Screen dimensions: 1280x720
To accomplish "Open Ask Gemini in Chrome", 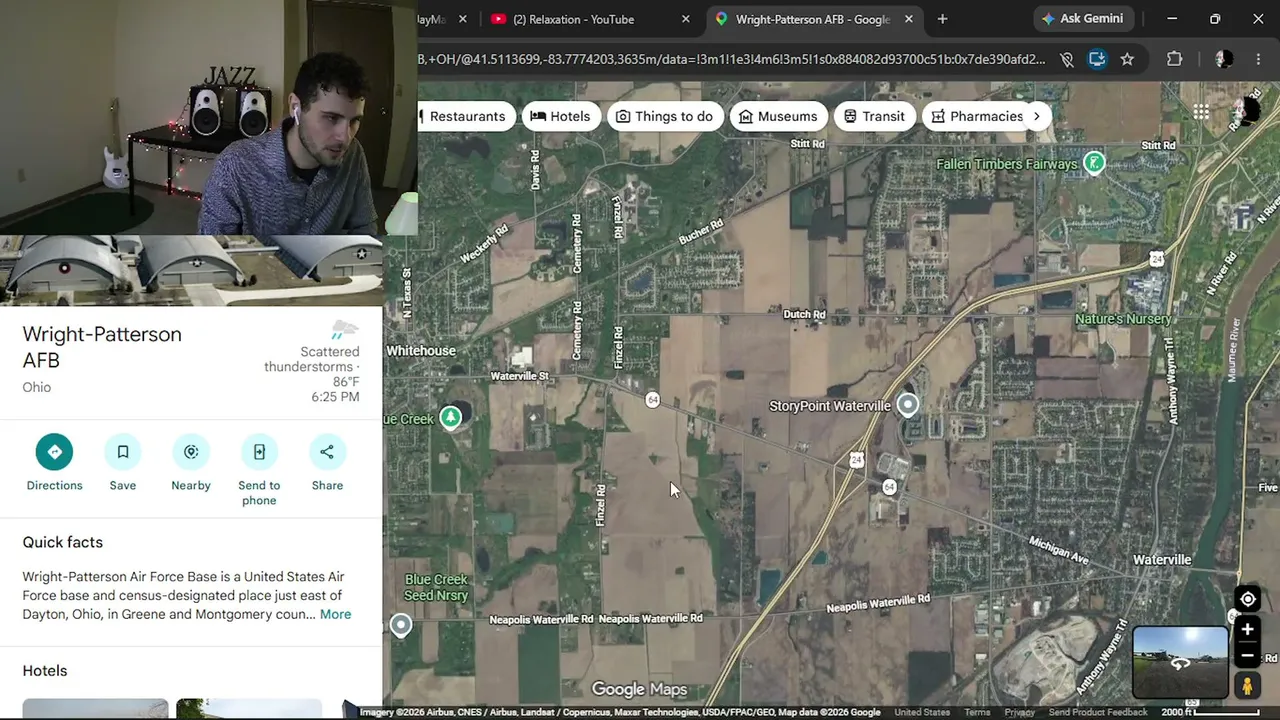I will point(1082,19).
